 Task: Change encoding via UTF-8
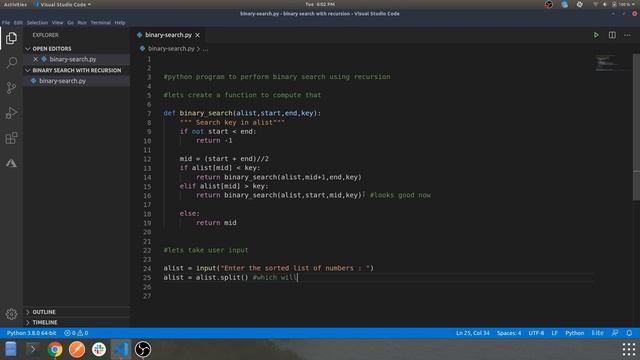click(x=536, y=333)
